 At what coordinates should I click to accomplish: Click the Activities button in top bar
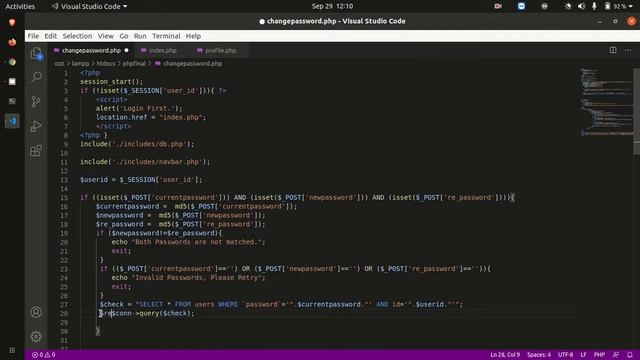[20, 6]
